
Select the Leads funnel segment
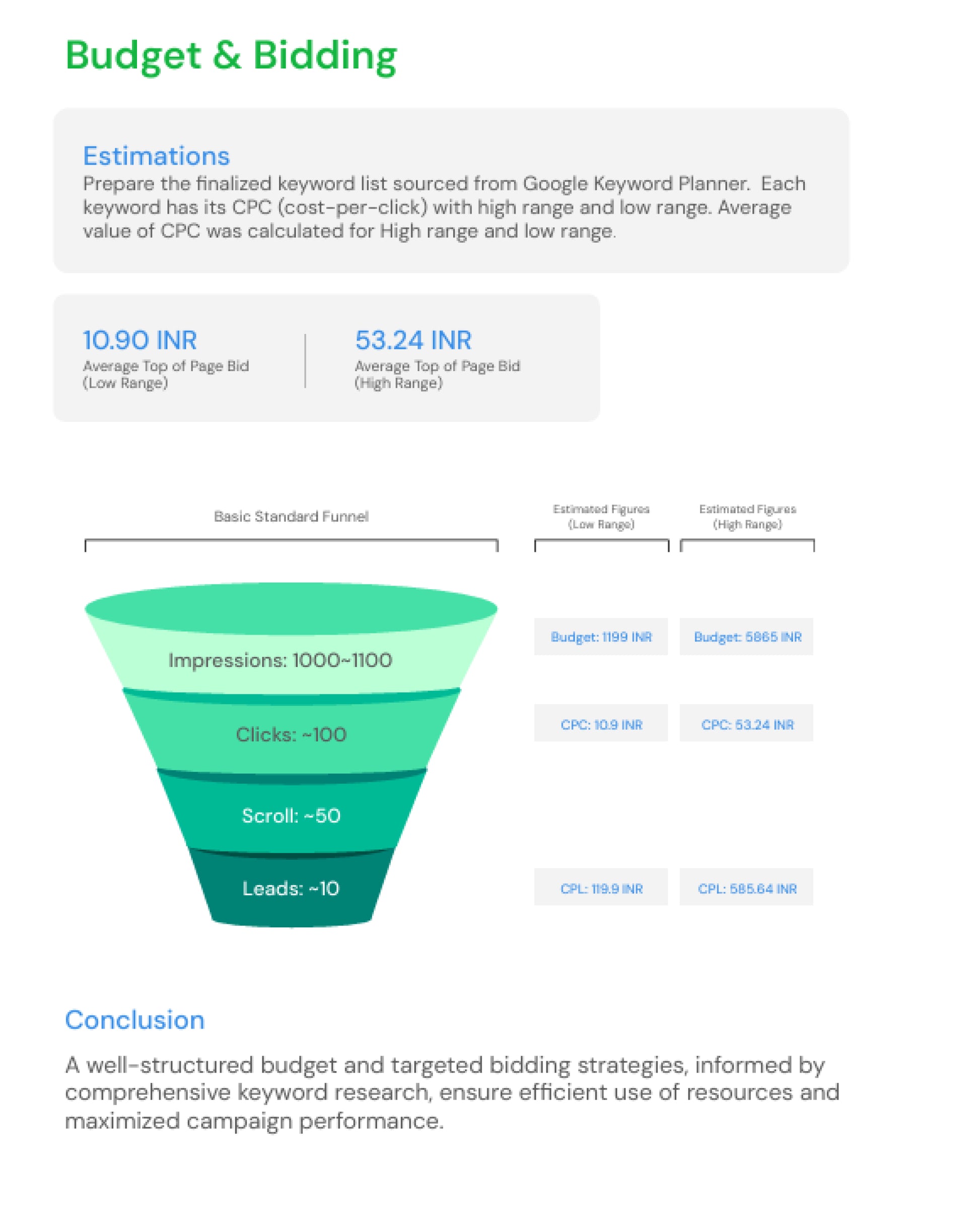pyautogui.click(x=291, y=889)
